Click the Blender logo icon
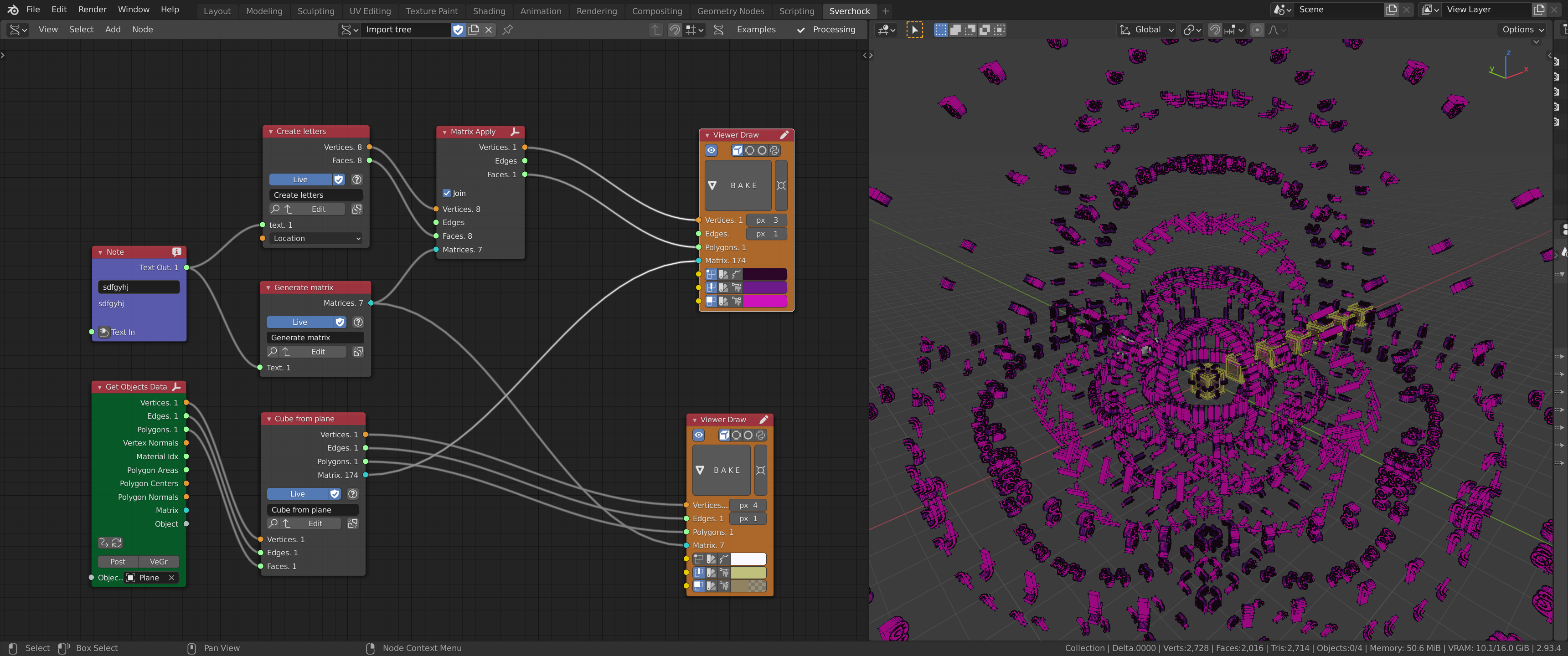Viewport: 1568px width, 656px height. coord(13,10)
